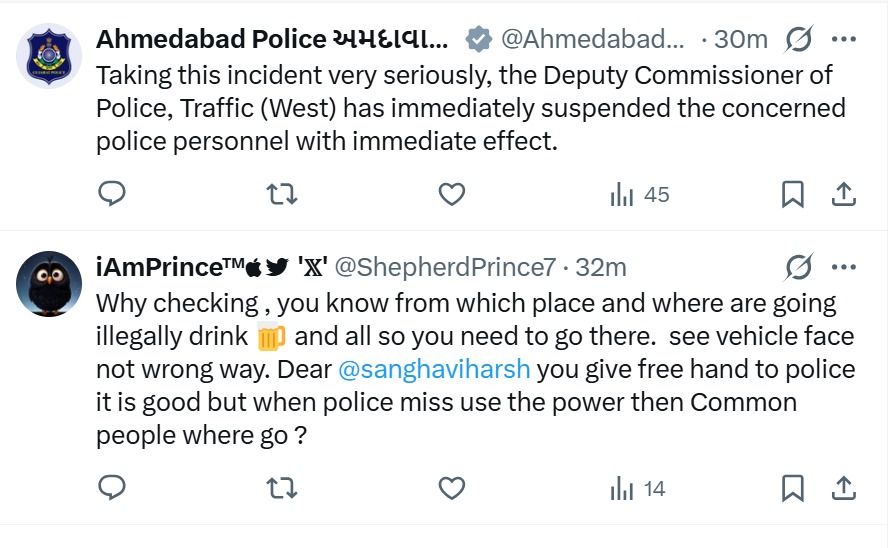The height and width of the screenshot is (548, 889).
Task: Like the Ahmedabad Police tweet
Action: [x=452, y=193]
